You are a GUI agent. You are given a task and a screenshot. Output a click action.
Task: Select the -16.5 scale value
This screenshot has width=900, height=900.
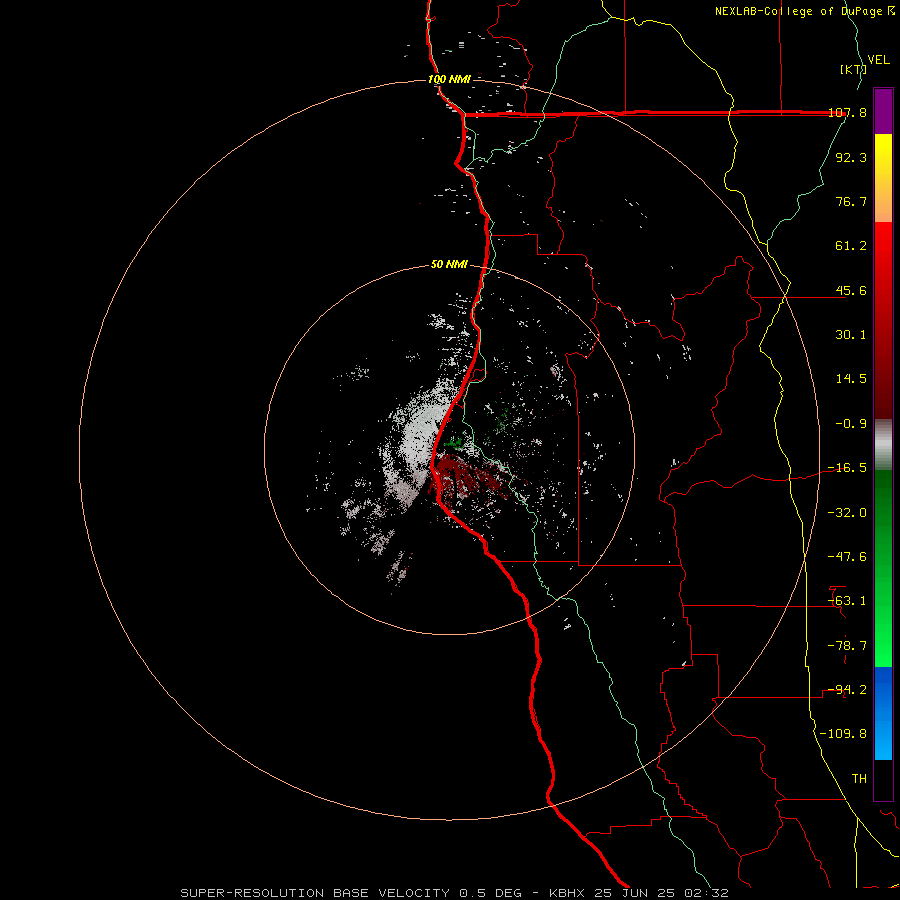tap(847, 468)
